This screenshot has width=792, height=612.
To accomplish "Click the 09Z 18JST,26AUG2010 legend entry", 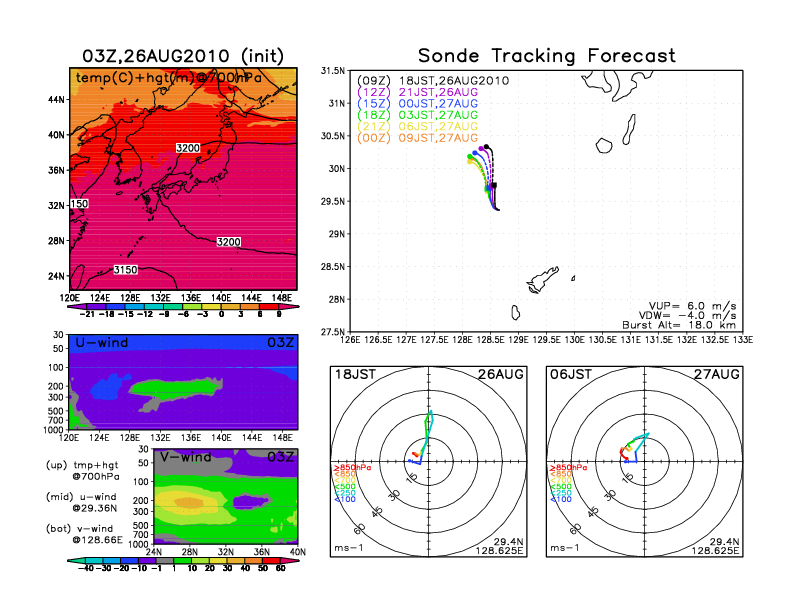I will (x=433, y=81).
